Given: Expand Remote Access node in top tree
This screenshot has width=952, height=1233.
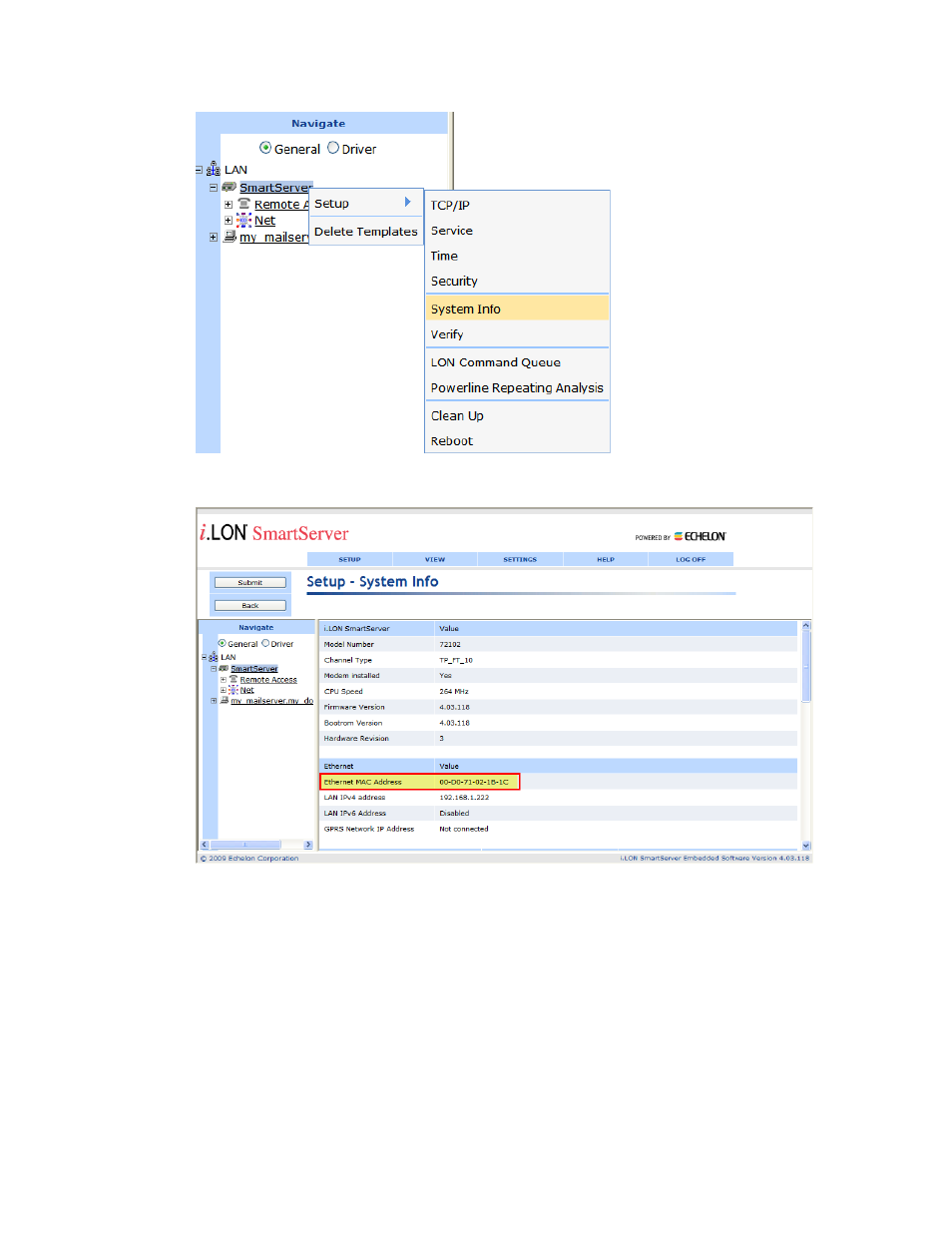Looking at the screenshot, I should 228,204.
